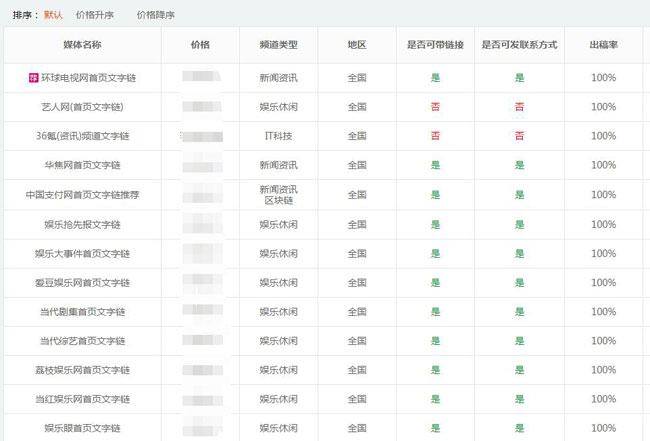Click 娱乐休闲 in 荔枝娱乐网 row
The width and height of the screenshot is (650, 441).
point(279,370)
